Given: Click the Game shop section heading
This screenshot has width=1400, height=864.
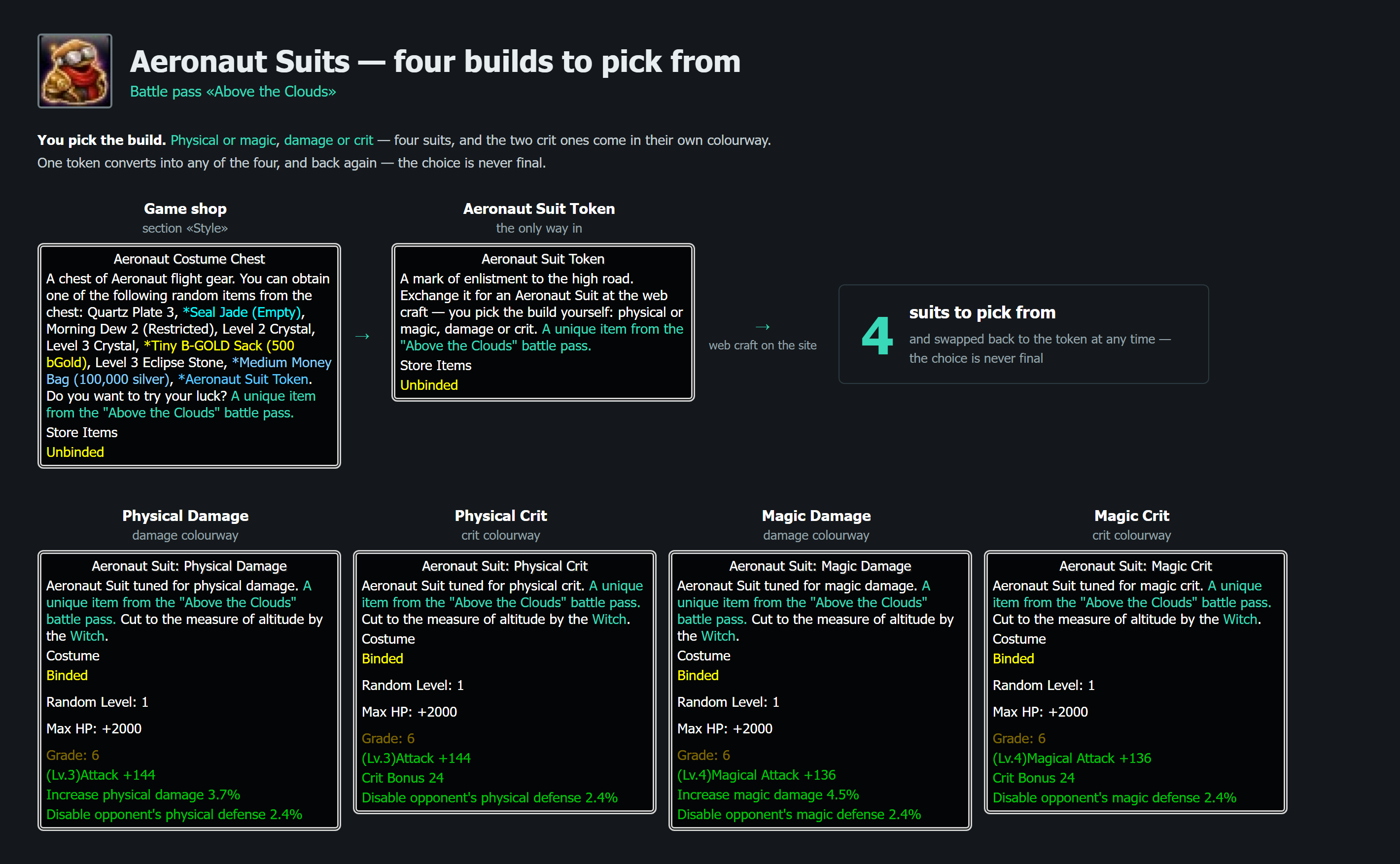Looking at the screenshot, I should (185, 208).
